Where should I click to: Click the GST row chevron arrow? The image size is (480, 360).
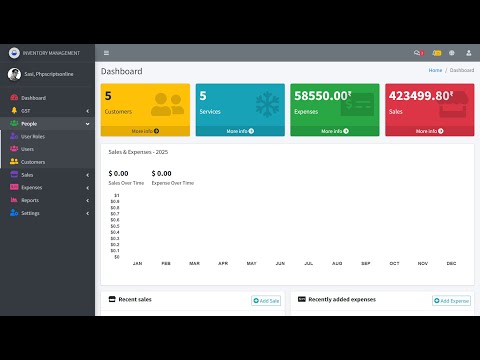[x=88, y=111]
